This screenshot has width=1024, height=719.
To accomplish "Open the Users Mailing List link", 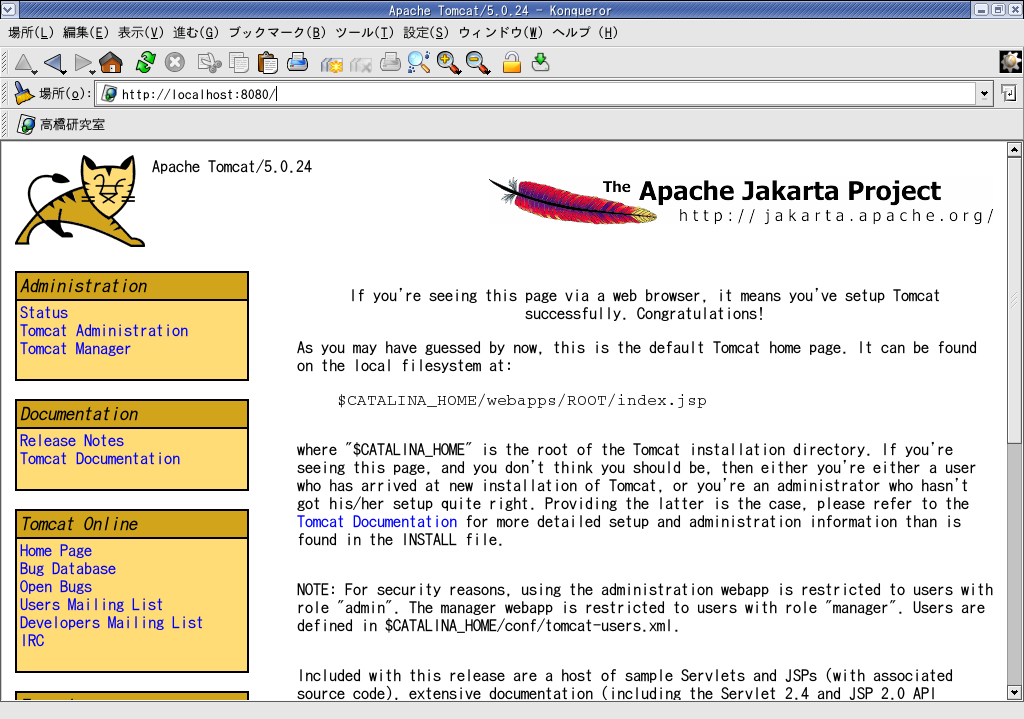I will pos(91,605).
